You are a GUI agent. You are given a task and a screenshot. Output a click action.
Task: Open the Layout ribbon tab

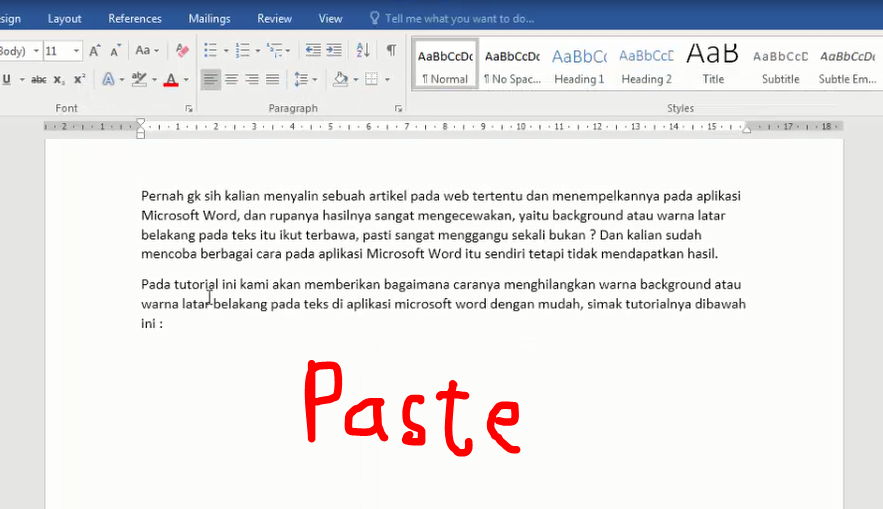[x=64, y=19]
